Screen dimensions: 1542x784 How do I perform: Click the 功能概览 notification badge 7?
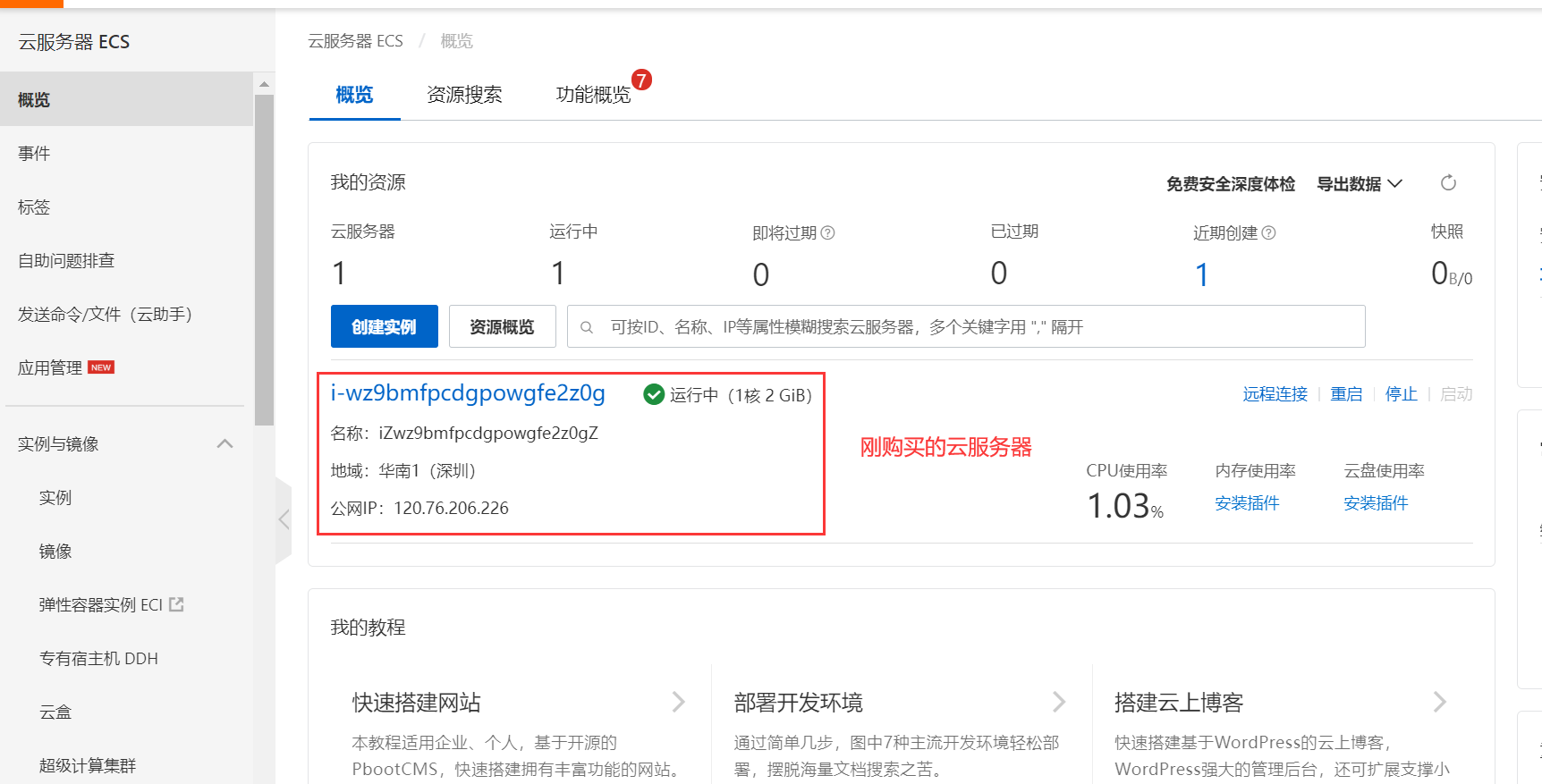641,80
